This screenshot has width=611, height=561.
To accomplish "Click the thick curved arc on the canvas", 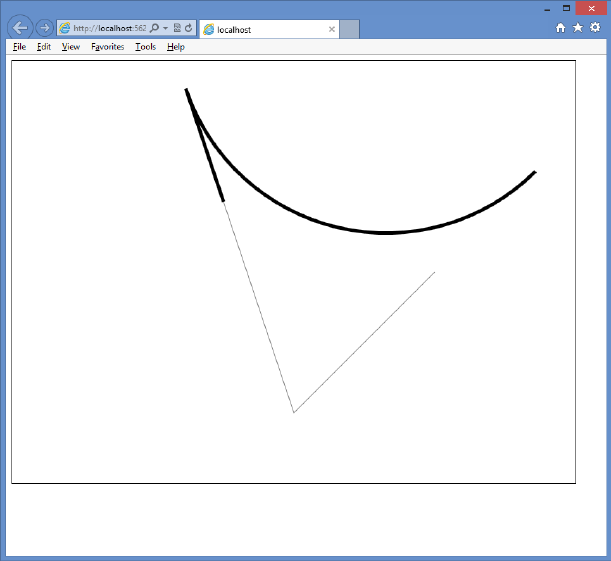I will coord(384,233).
